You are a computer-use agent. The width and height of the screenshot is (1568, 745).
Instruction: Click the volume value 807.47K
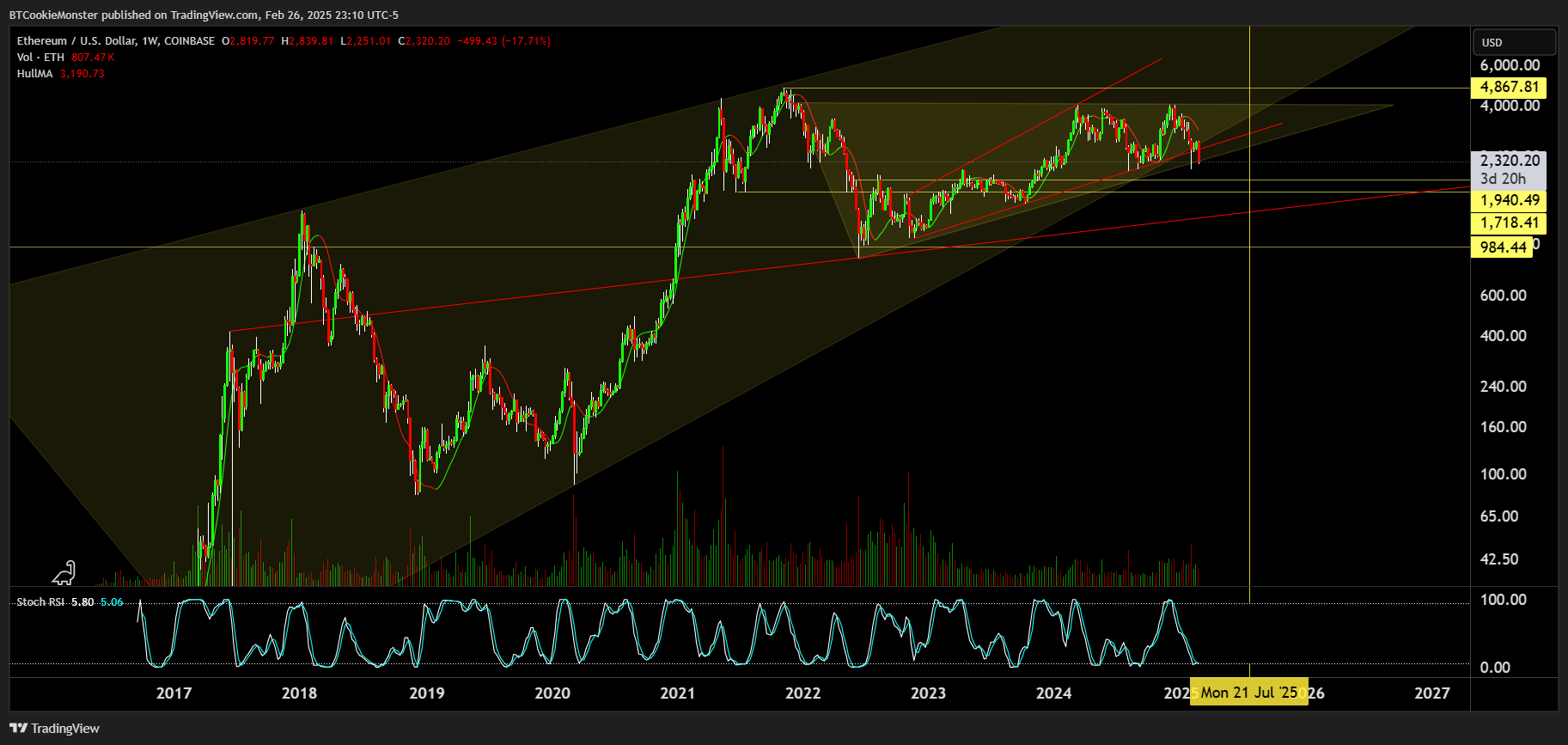pos(93,57)
